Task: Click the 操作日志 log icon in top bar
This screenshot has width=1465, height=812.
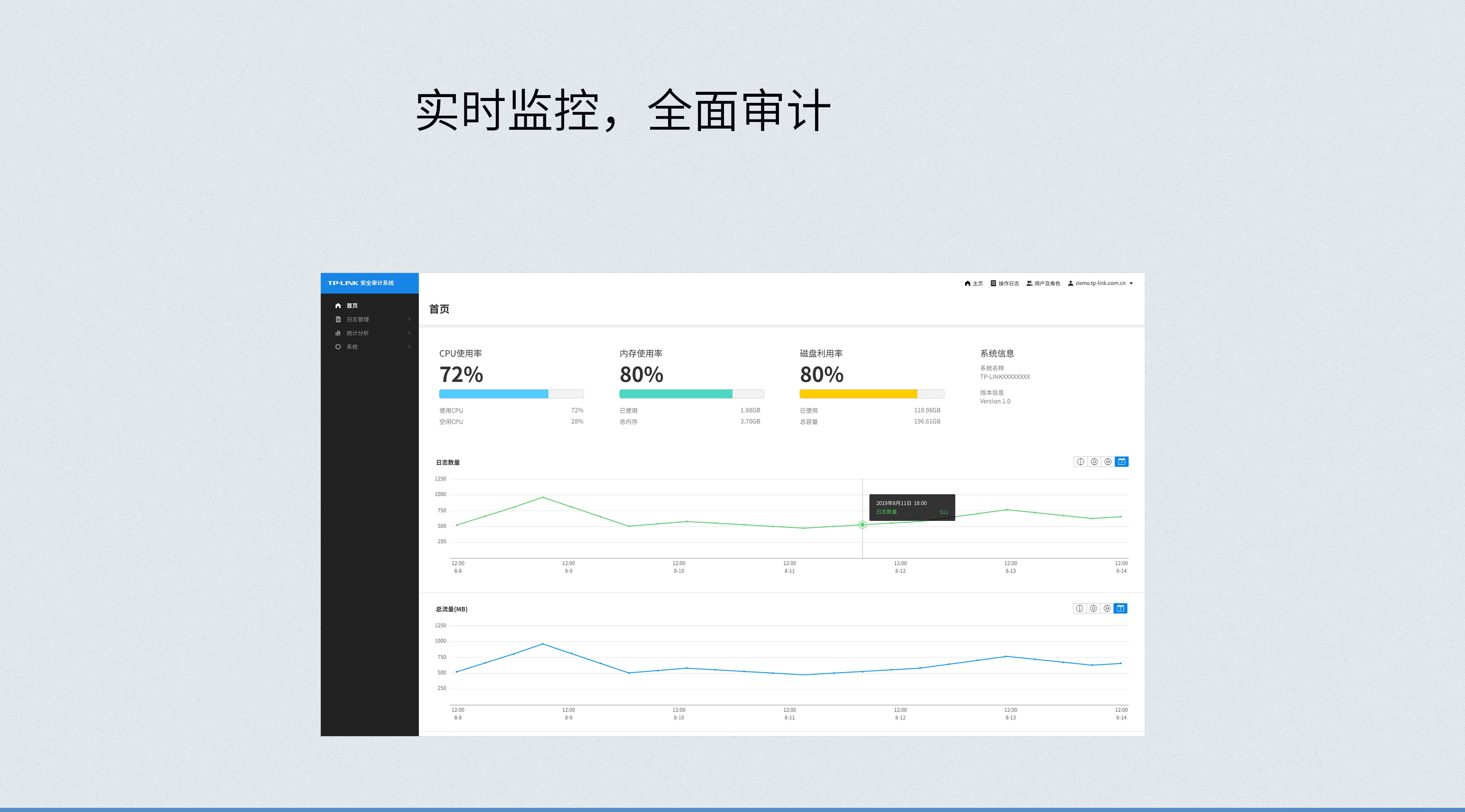Action: [993, 284]
